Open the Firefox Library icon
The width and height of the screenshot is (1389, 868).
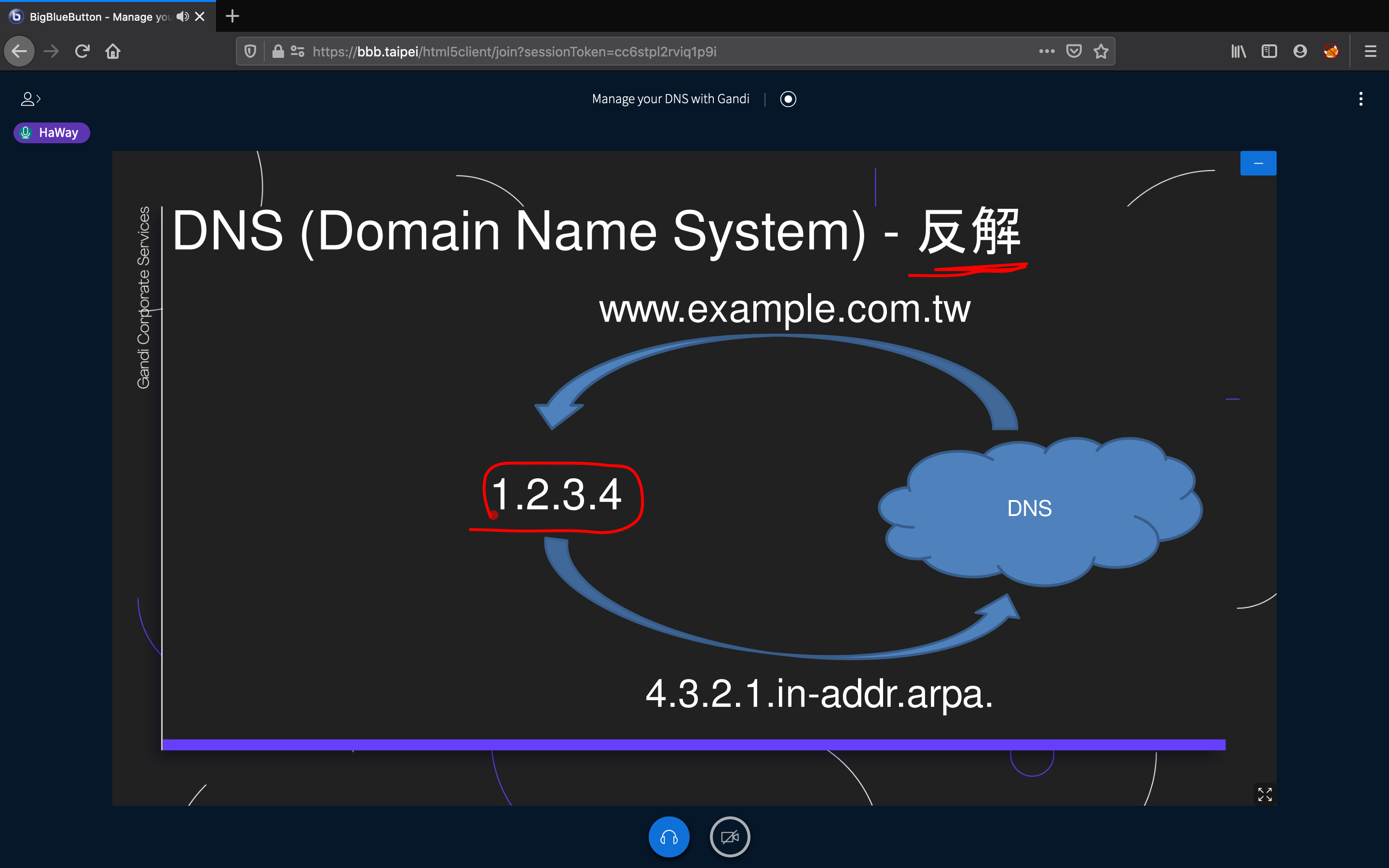[x=1238, y=51]
